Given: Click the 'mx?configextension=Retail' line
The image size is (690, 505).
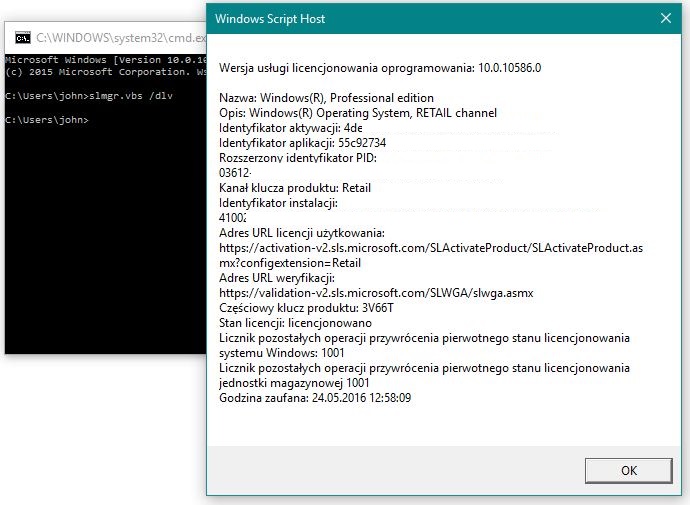Looking at the screenshot, I should click(290, 263).
